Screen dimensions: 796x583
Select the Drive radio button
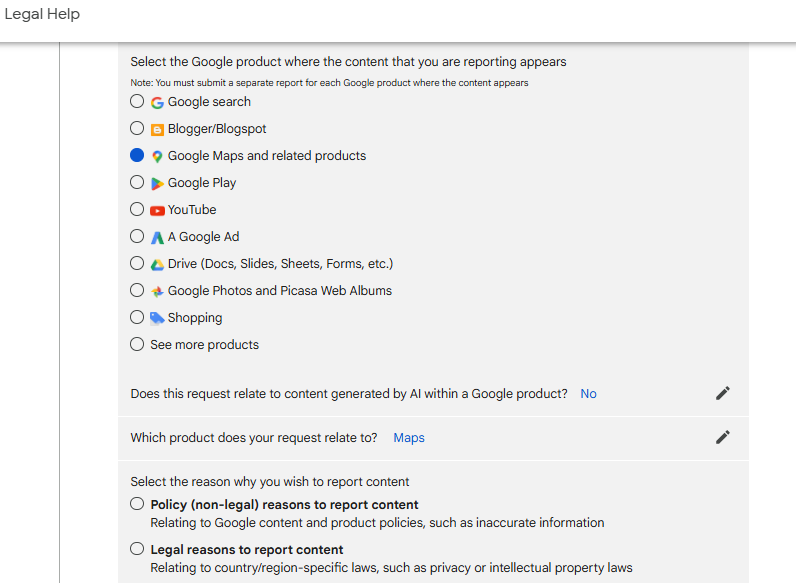pos(137,263)
